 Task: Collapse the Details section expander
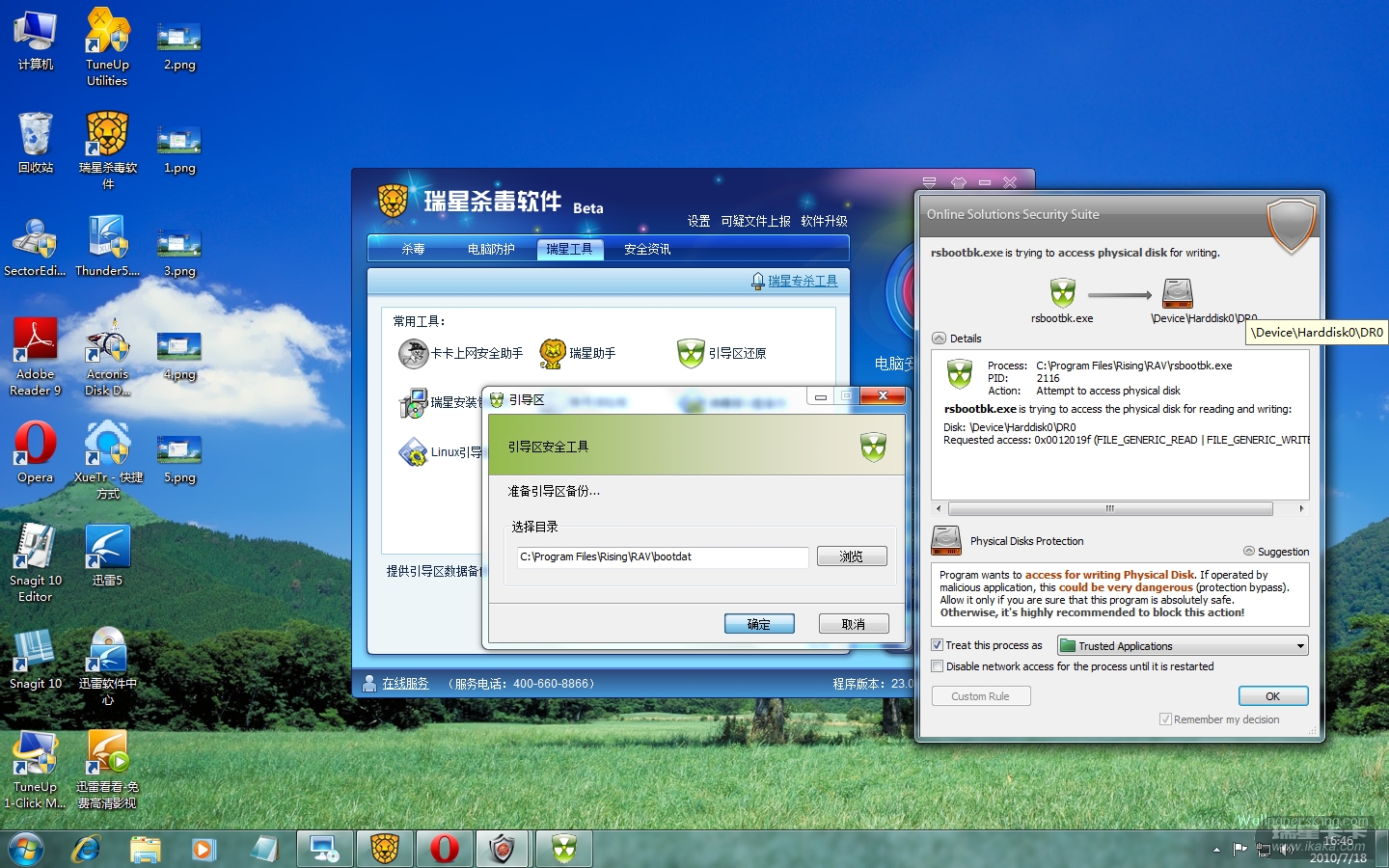pos(939,339)
